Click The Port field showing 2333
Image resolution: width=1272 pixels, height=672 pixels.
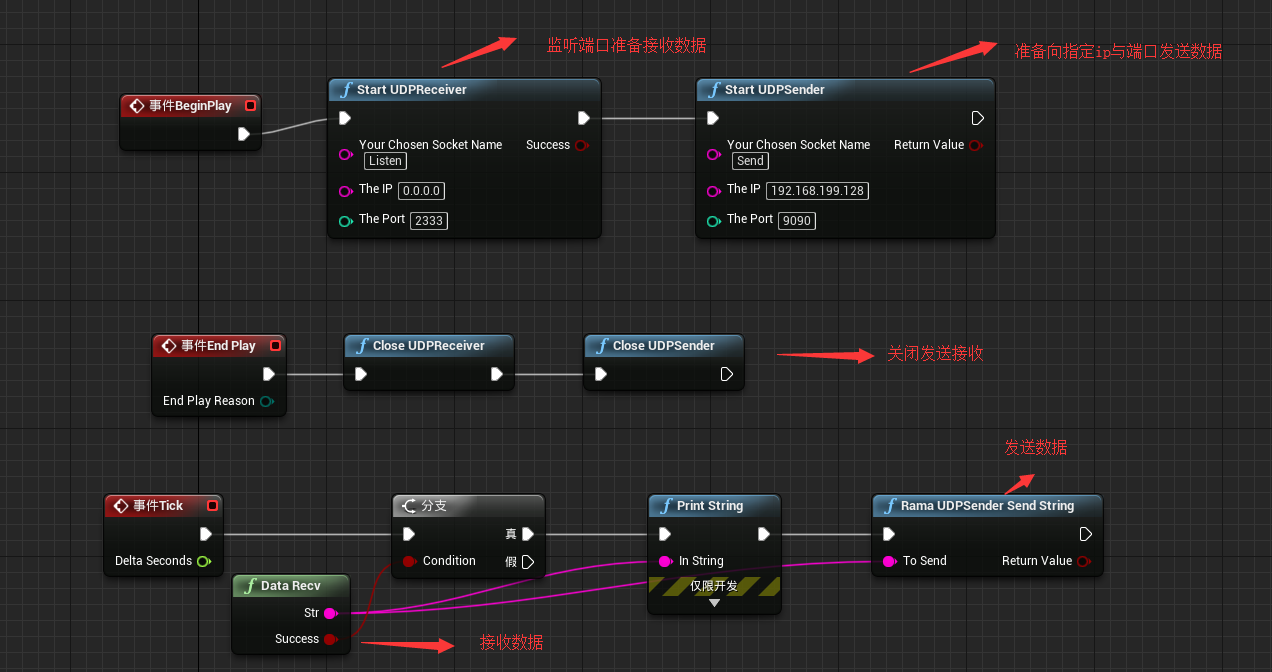pyautogui.click(x=428, y=220)
